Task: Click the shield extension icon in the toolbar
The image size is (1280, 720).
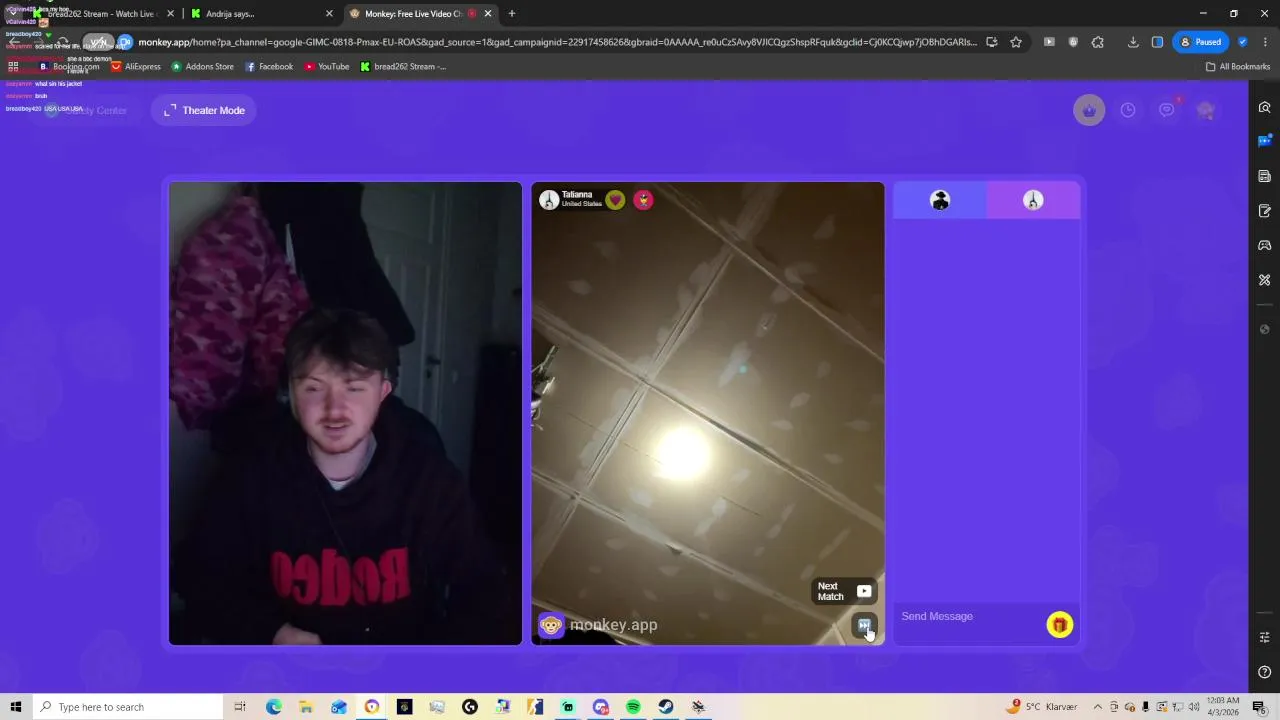Action: 1073,42
